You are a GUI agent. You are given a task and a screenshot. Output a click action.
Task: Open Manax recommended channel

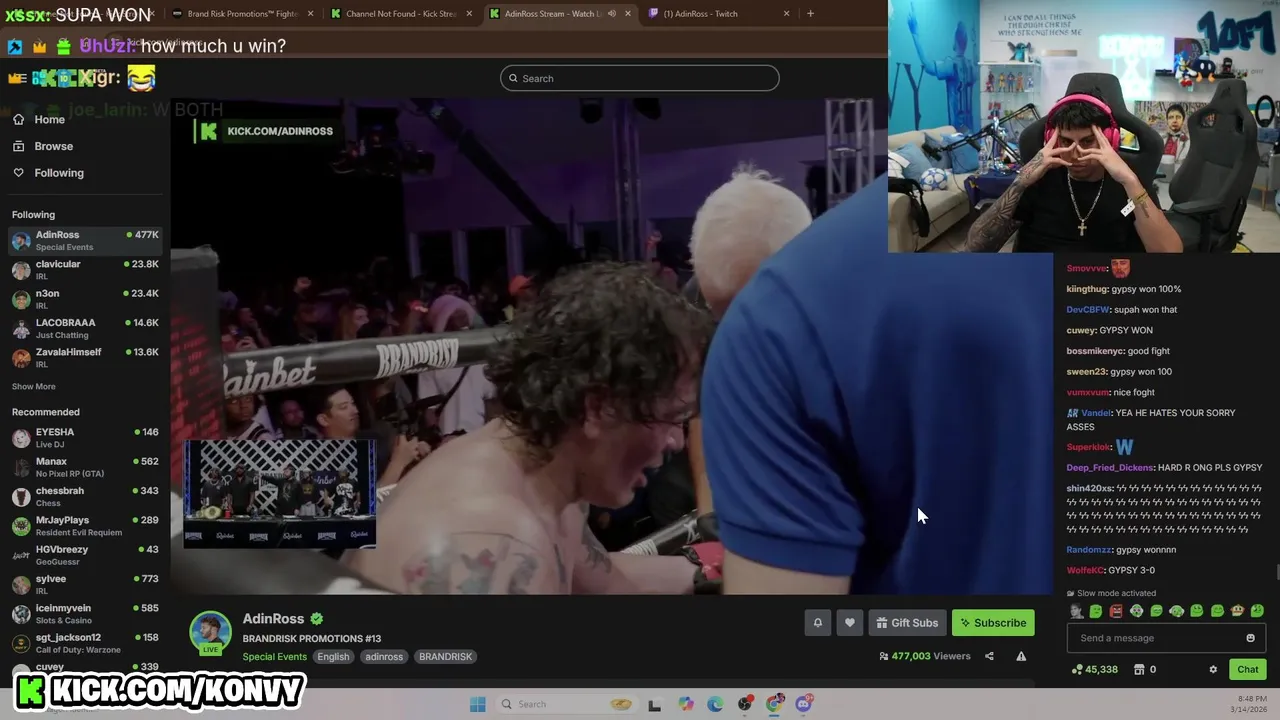pos(85,467)
